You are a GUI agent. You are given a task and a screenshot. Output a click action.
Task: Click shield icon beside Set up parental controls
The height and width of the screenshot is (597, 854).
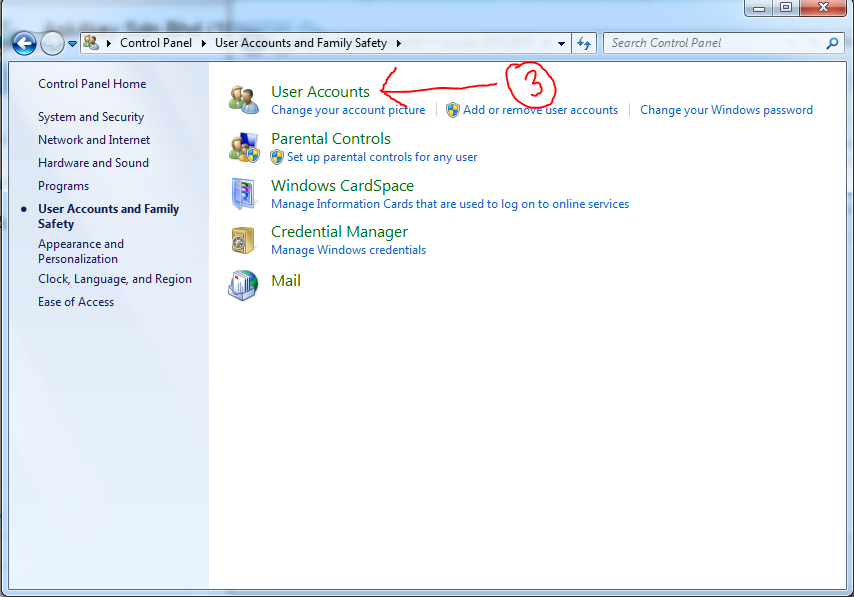coord(277,157)
